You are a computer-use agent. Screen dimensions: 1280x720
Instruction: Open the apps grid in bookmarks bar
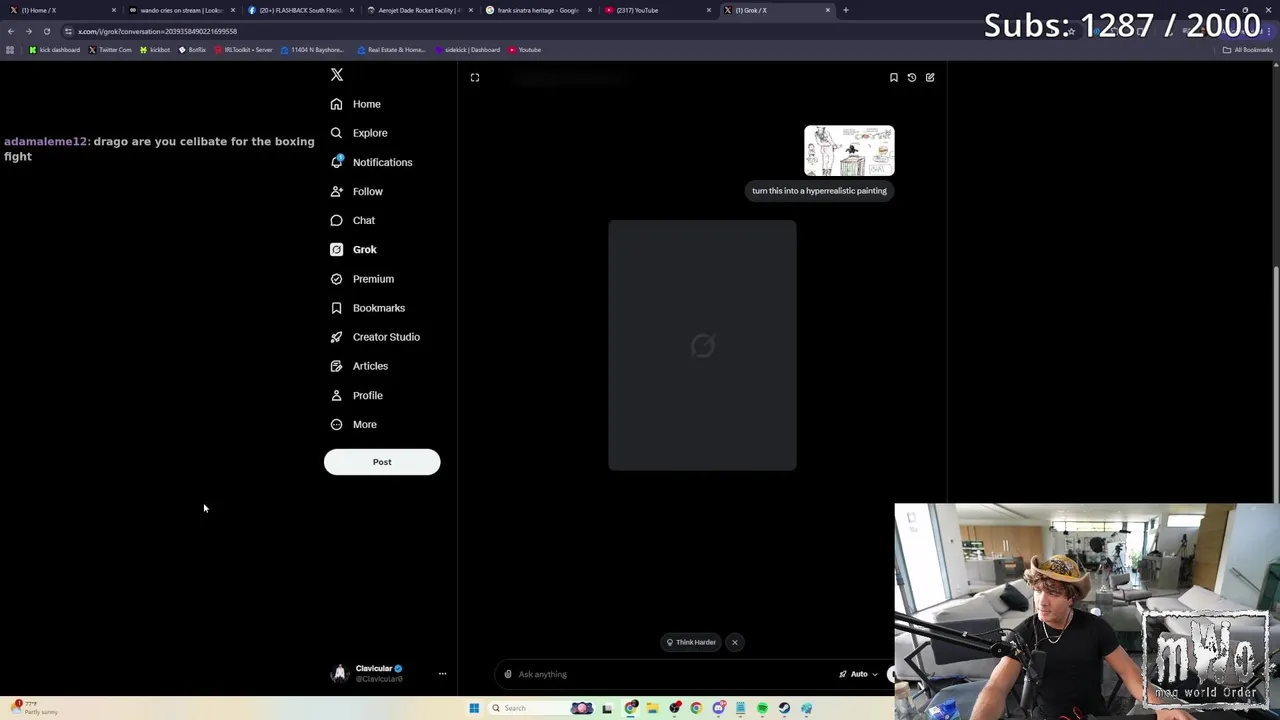click(x=10, y=50)
